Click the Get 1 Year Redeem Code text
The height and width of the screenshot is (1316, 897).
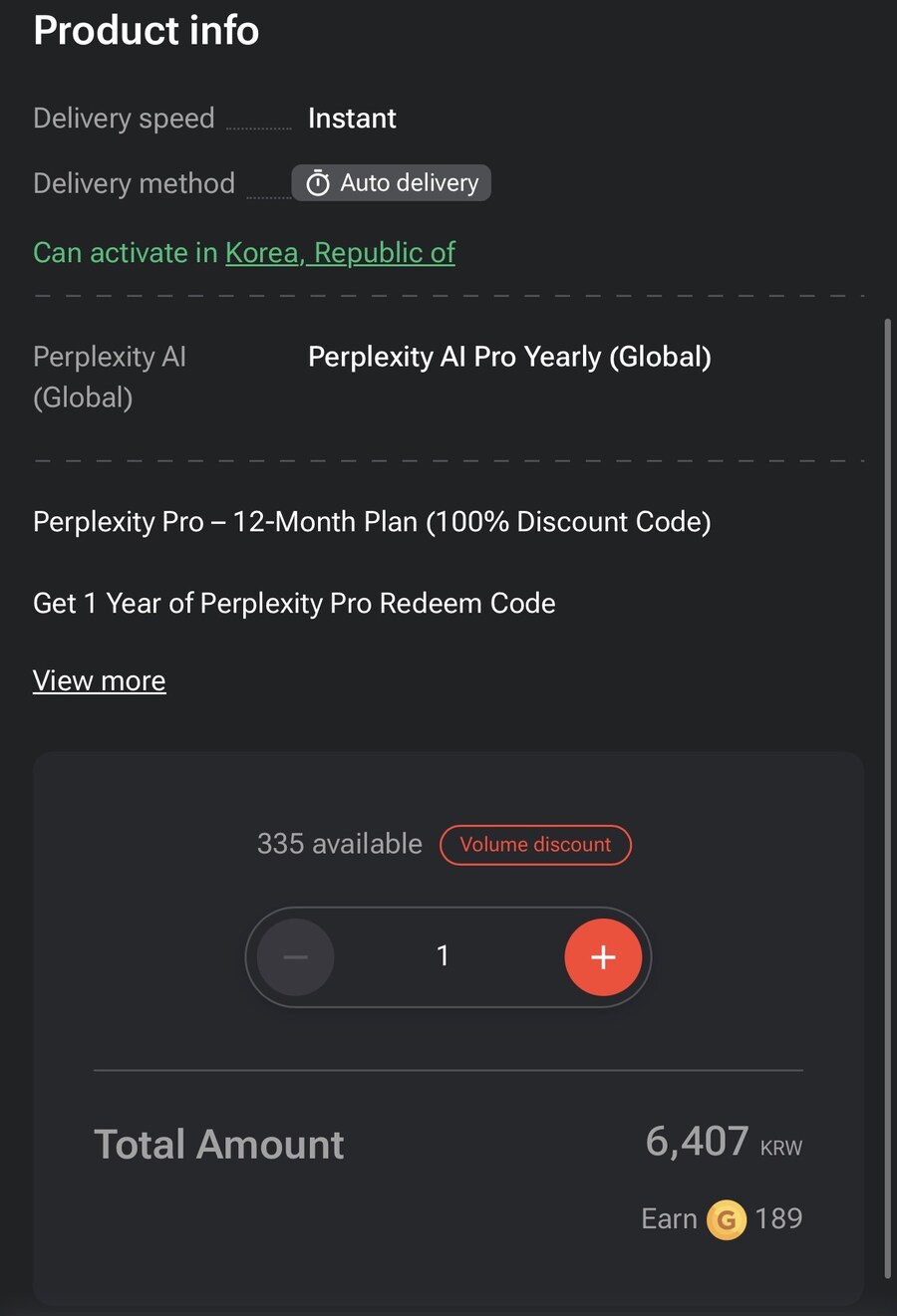click(x=294, y=604)
